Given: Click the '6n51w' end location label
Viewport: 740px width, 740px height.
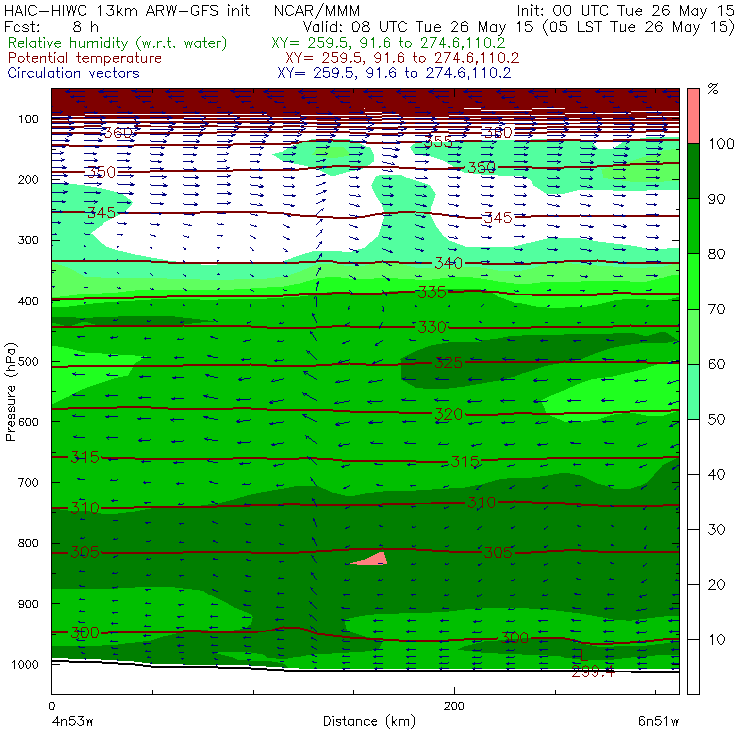Looking at the screenshot, I should (658, 722).
